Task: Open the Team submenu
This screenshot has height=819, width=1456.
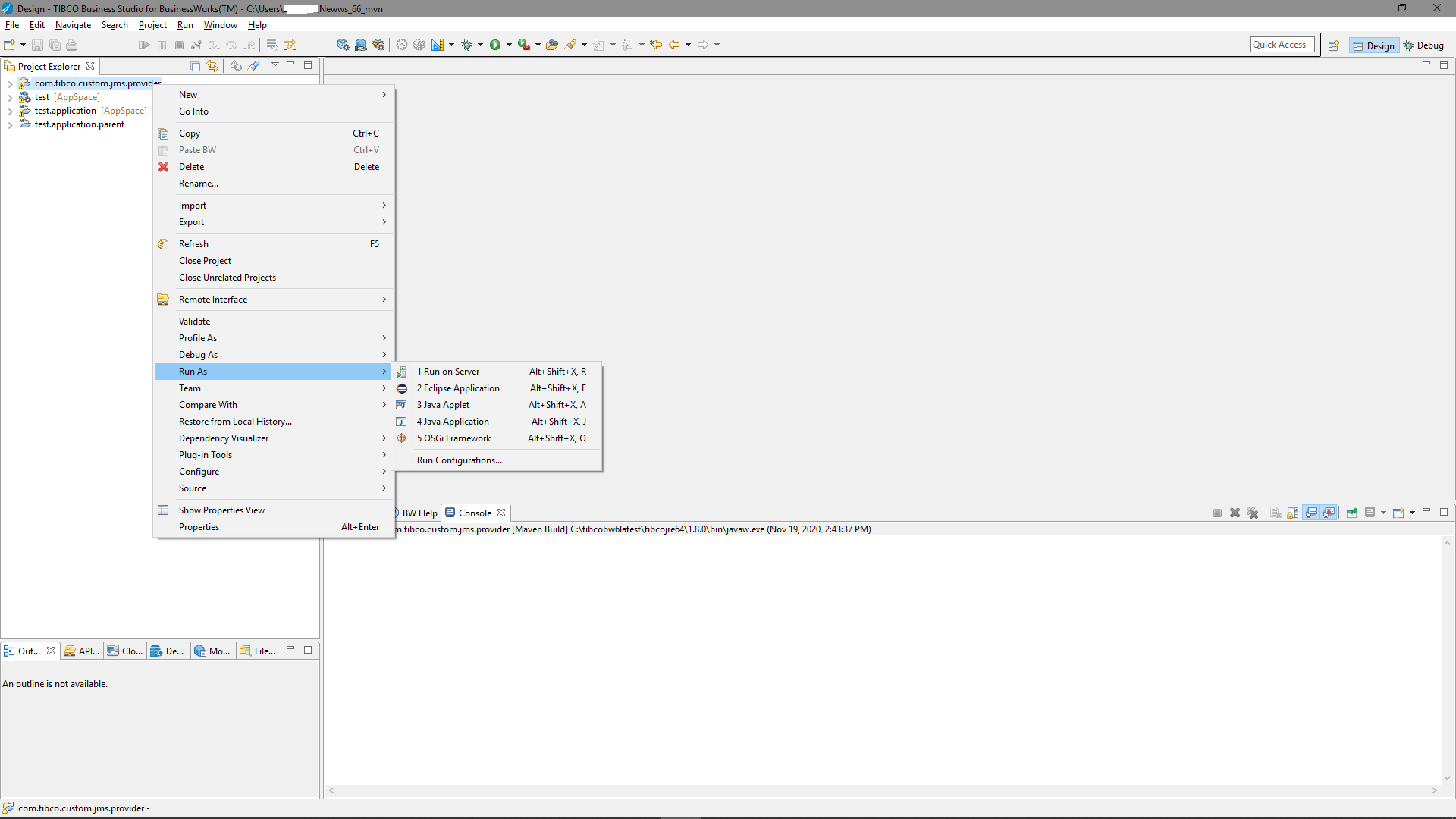Action: [275, 388]
